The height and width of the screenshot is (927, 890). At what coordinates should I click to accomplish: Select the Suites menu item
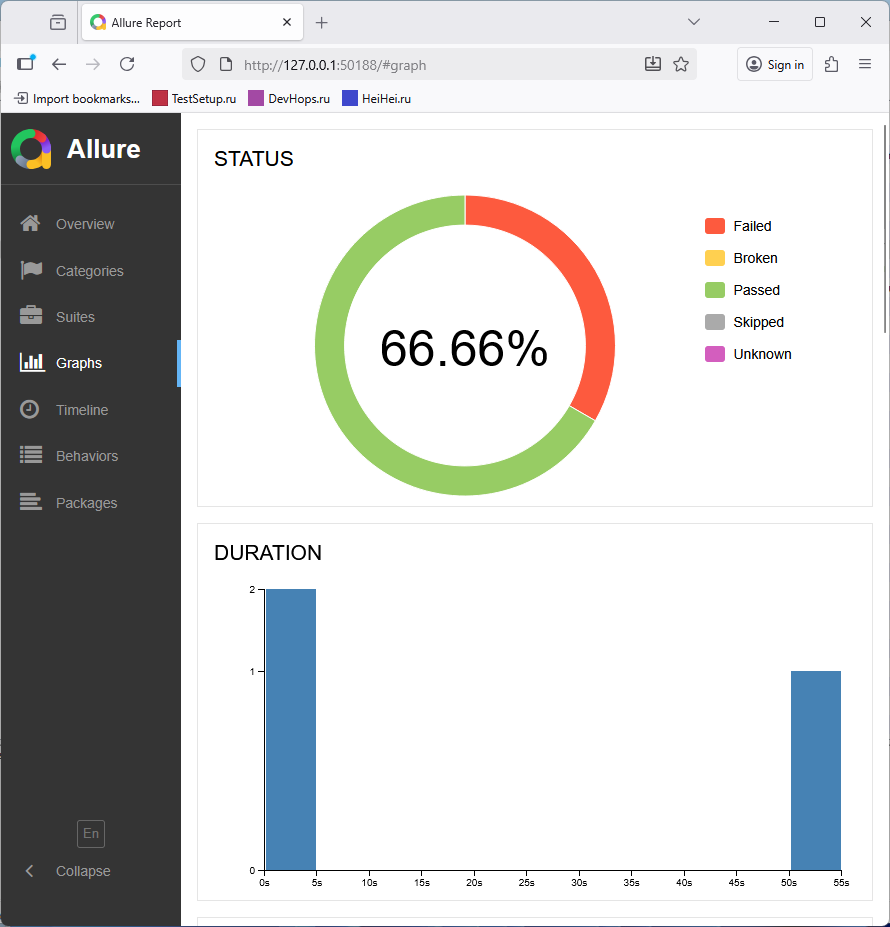90,316
